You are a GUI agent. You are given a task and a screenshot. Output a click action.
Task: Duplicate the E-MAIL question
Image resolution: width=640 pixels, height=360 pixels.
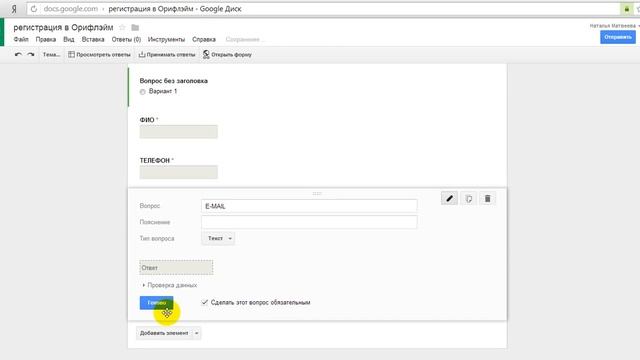pyautogui.click(x=469, y=198)
